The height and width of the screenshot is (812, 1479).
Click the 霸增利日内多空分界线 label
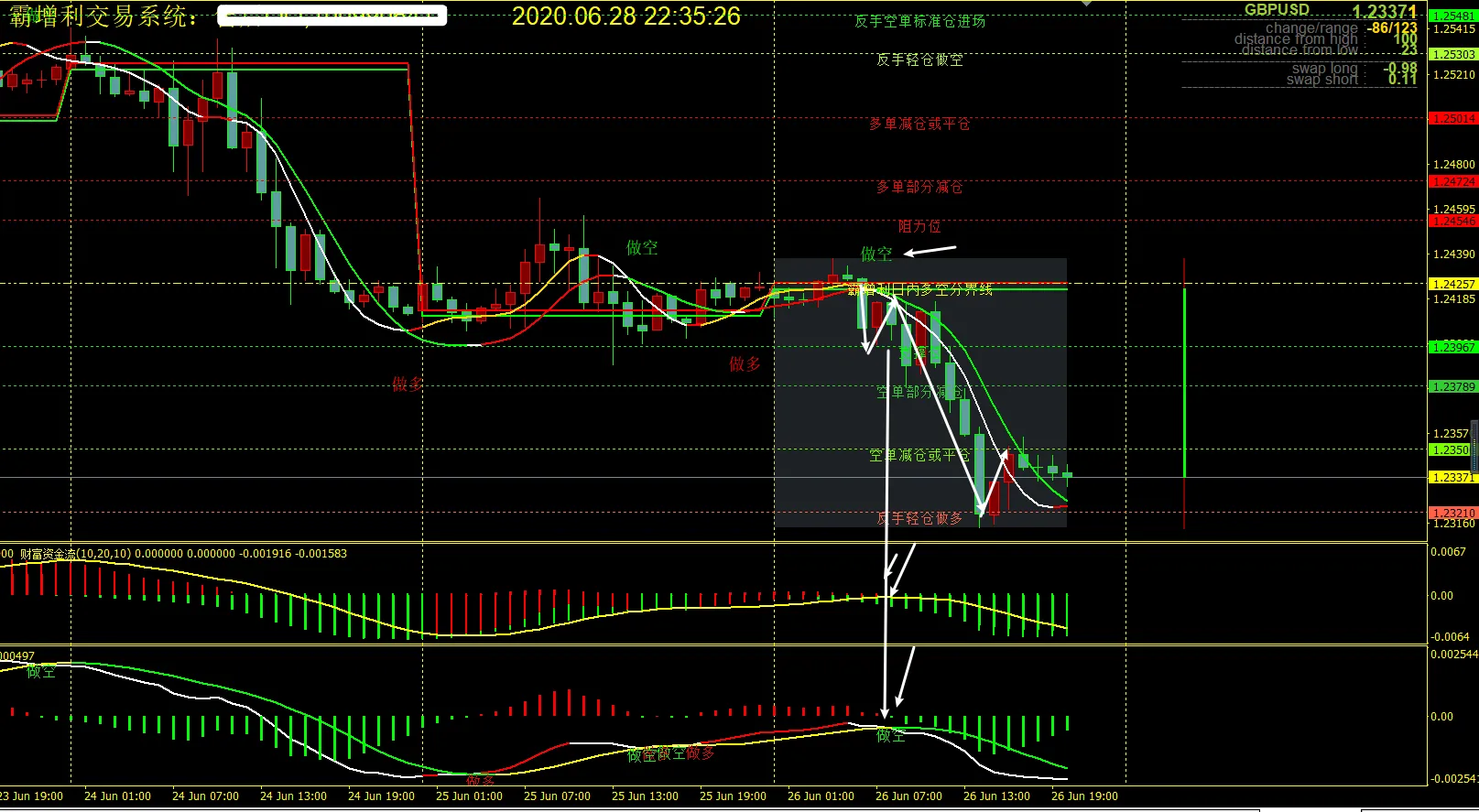(x=919, y=289)
